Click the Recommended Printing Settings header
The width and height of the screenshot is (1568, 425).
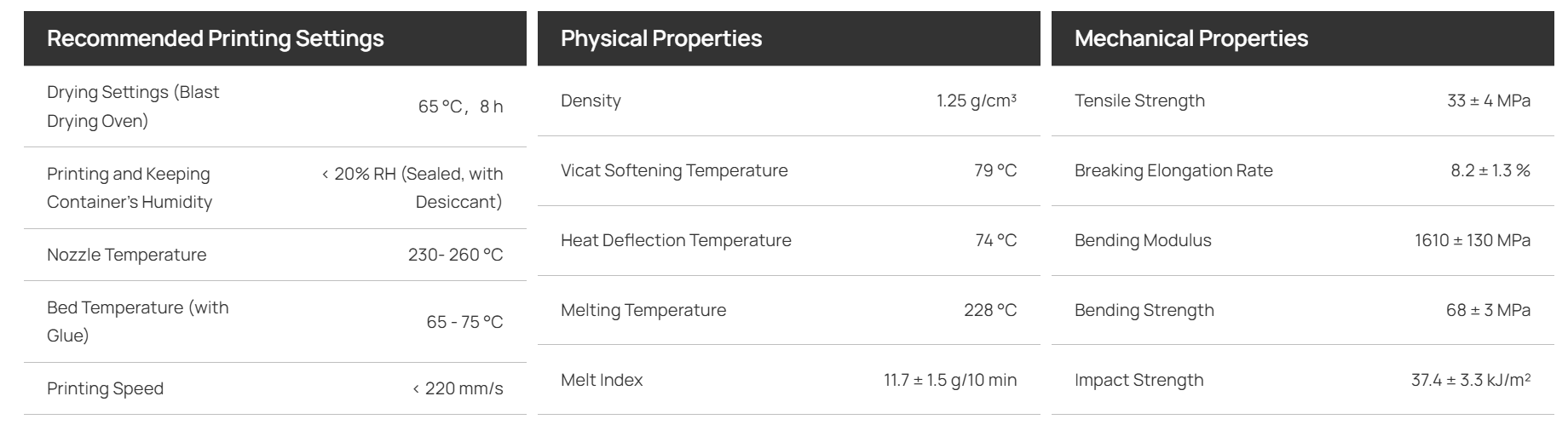pyautogui.click(x=216, y=38)
